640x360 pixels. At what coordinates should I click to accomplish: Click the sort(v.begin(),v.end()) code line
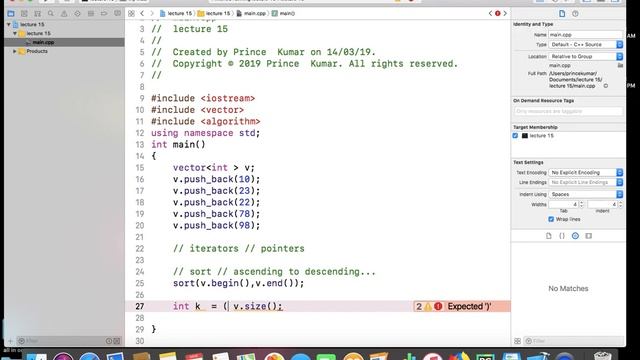238,283
